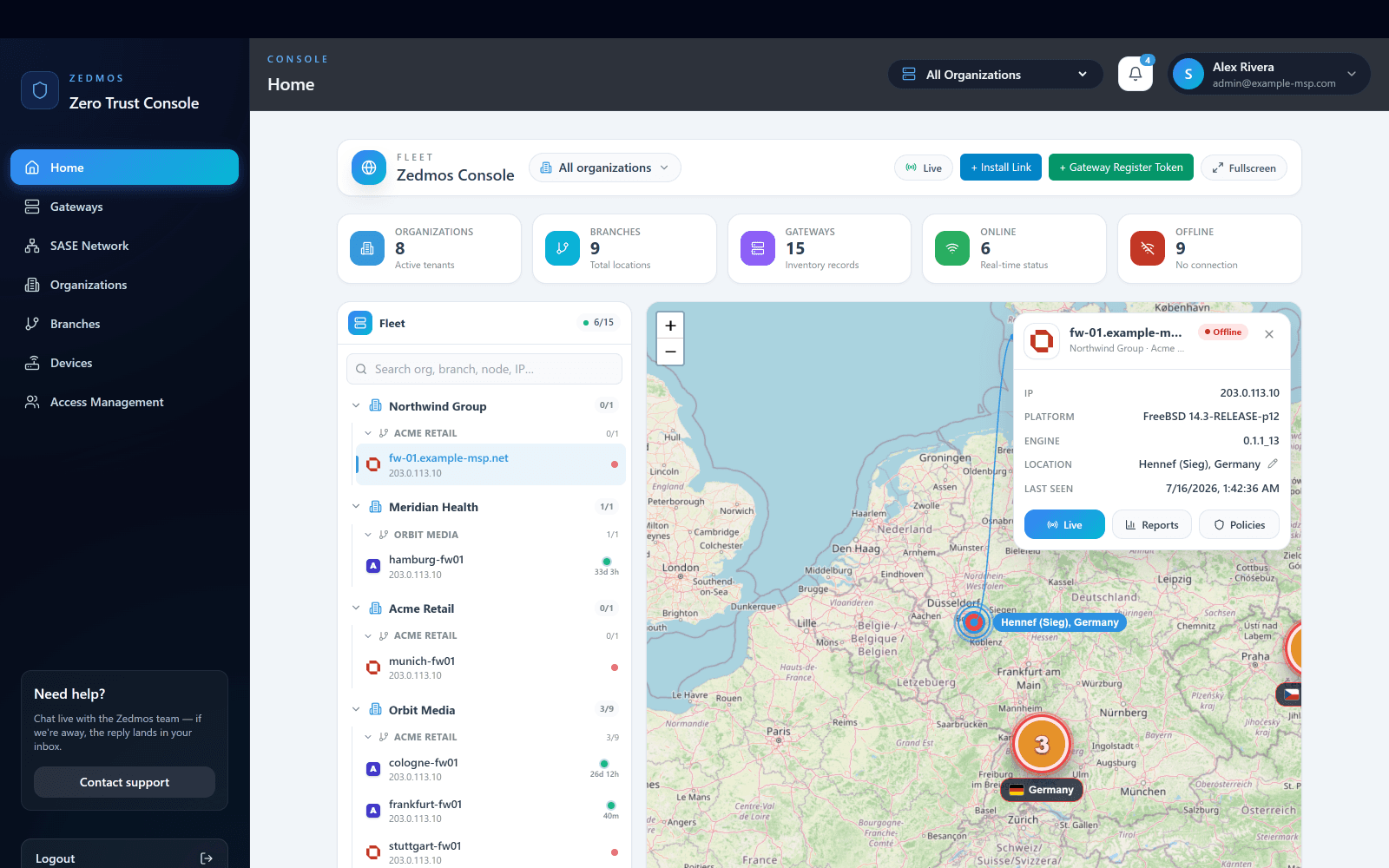
Task: Click the Zedmos shield logo icon
Action: coord(40,90)
